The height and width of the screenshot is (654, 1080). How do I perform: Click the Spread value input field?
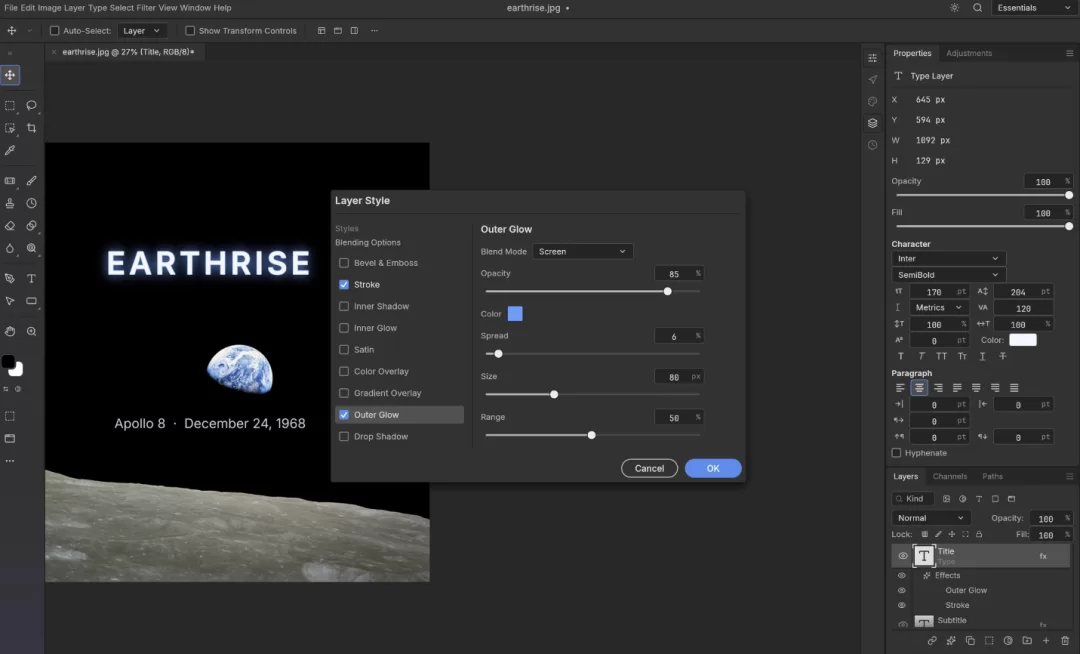(x=678, y=336)
